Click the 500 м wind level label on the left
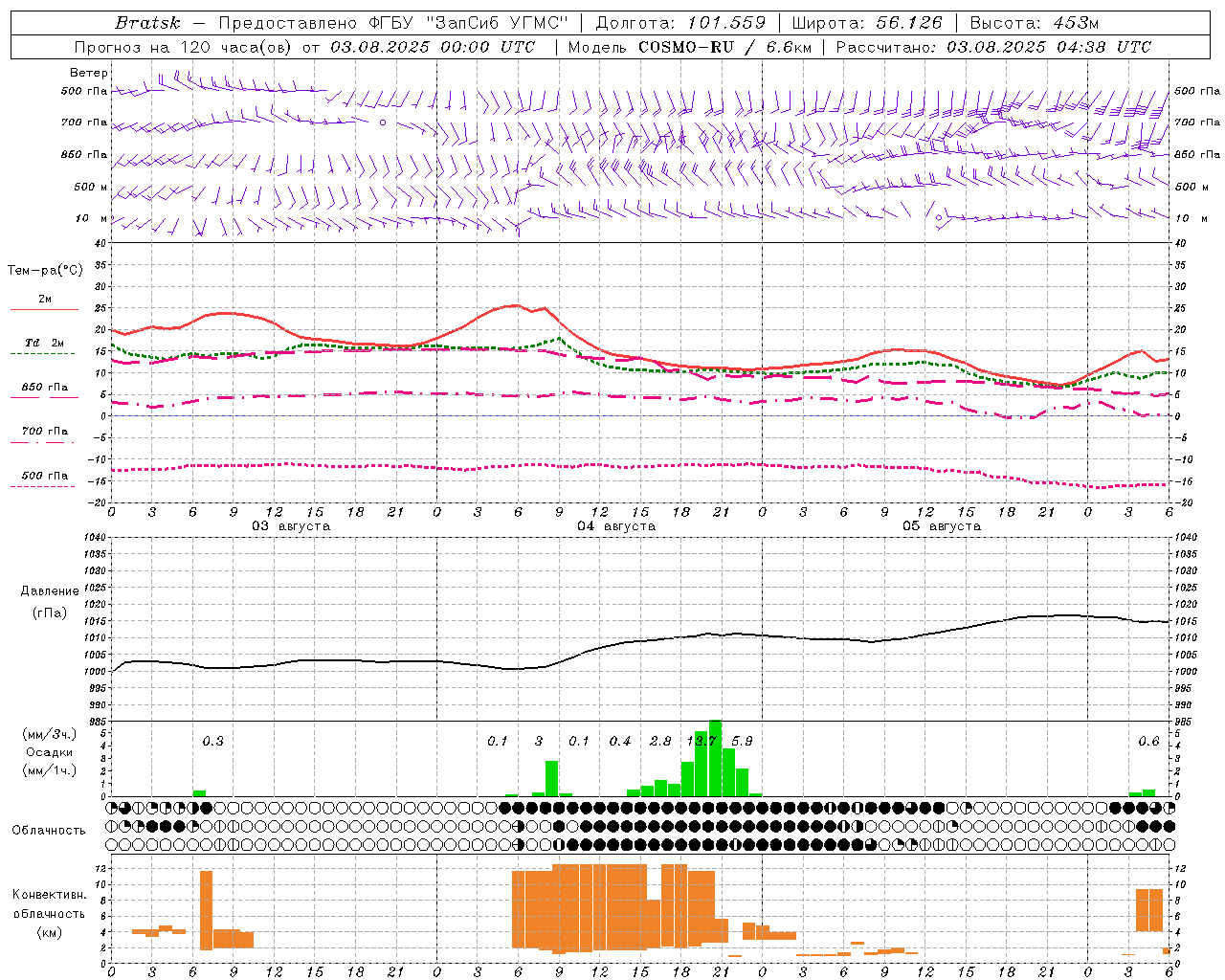Screen dimensions: 1225x980 (91, 187)
